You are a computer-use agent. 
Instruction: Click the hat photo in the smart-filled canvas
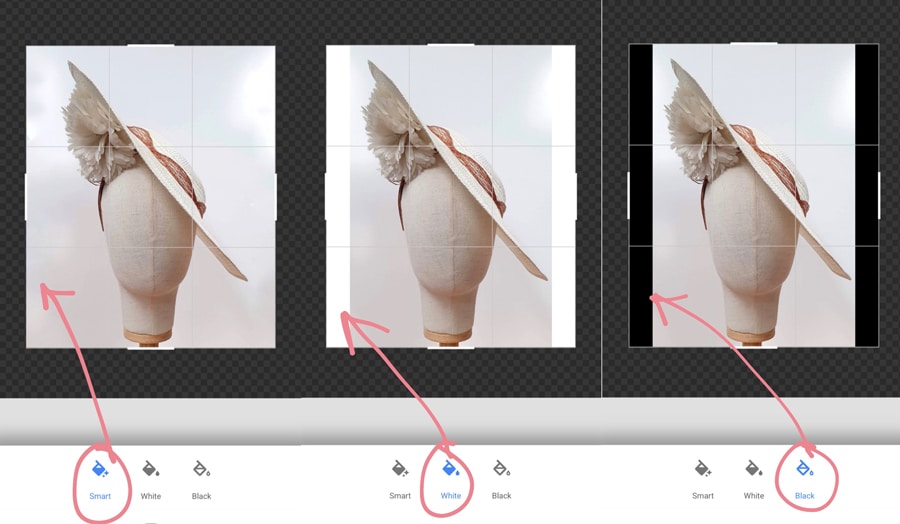(150, 196)
